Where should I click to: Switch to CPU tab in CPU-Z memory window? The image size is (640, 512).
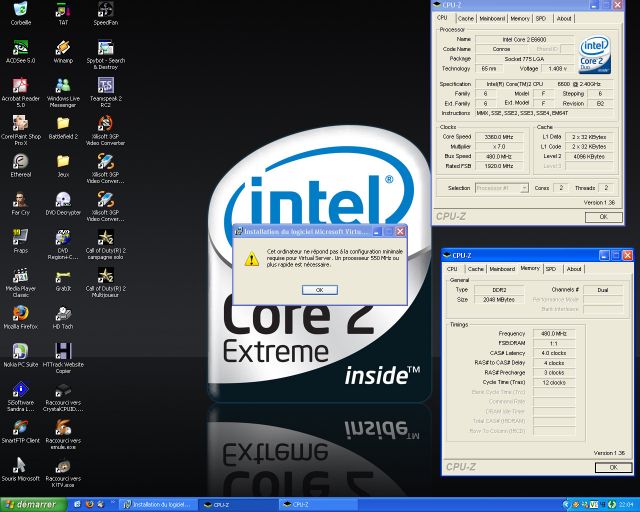click(x=452, y=269)
